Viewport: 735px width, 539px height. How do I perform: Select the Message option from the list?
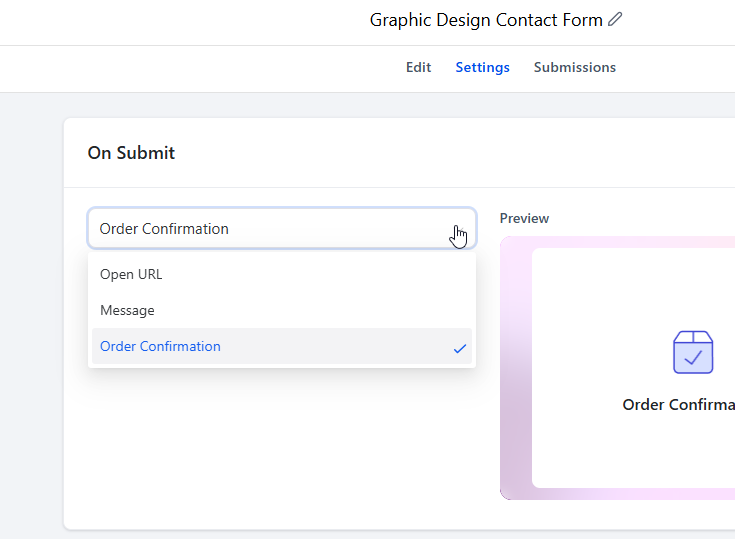pyautogui.click(x=282, y=310)
